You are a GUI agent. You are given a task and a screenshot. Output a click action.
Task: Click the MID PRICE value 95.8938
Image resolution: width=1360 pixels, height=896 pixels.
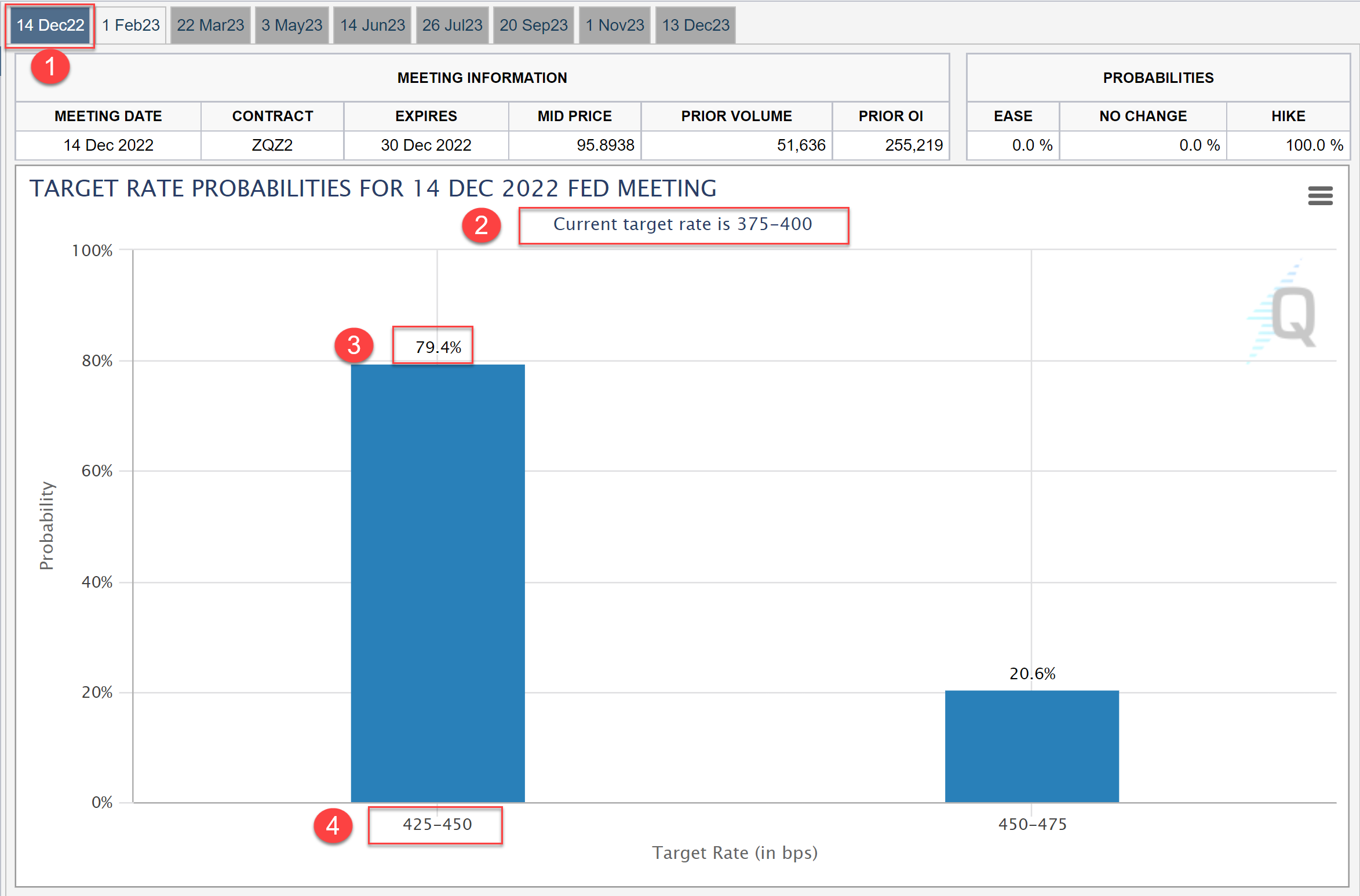pos(605,145)
